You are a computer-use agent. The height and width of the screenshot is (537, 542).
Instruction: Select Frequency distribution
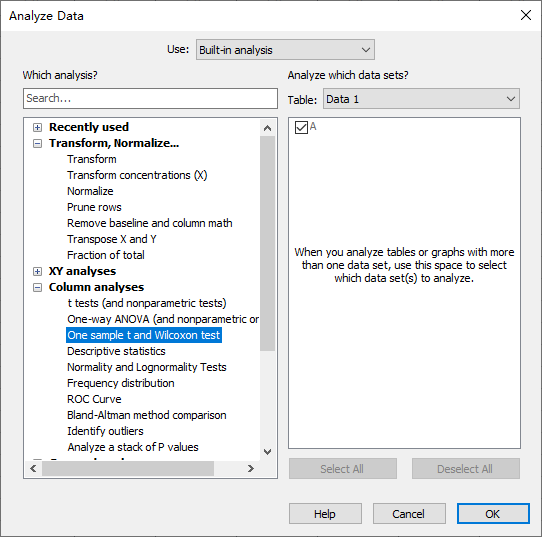120,383
